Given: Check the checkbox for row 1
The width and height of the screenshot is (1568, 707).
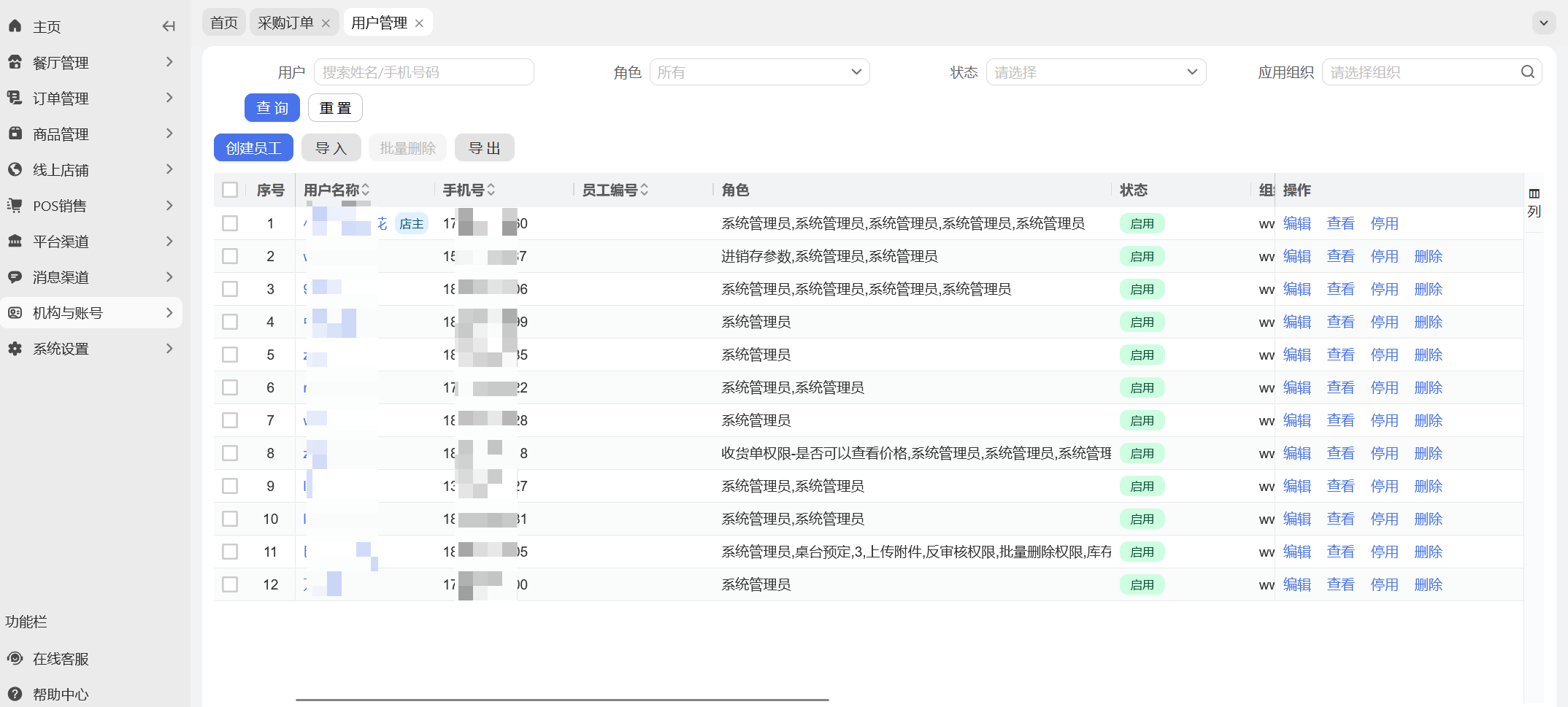Looking at the screenshot, I should pyautogui.click(x=230, y=223).
